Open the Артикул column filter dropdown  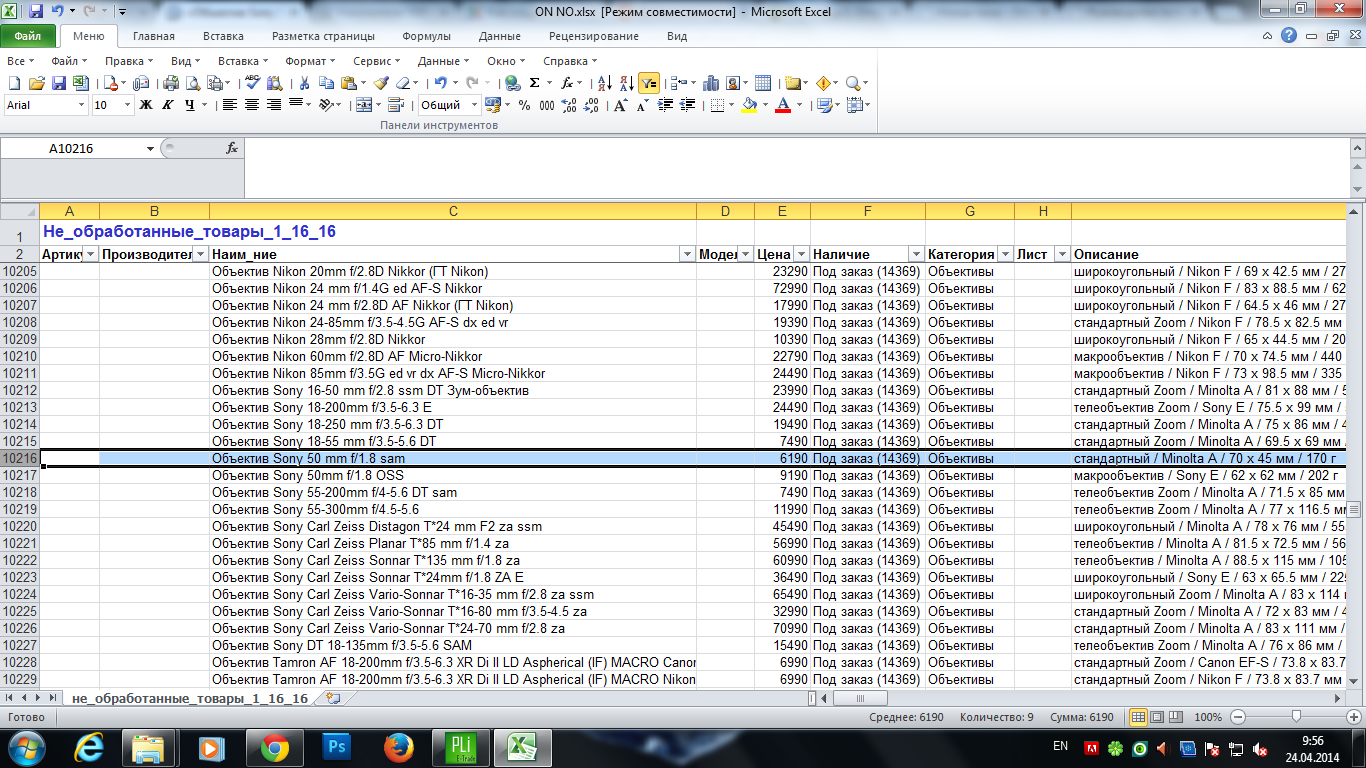click(x=91, y=255)
